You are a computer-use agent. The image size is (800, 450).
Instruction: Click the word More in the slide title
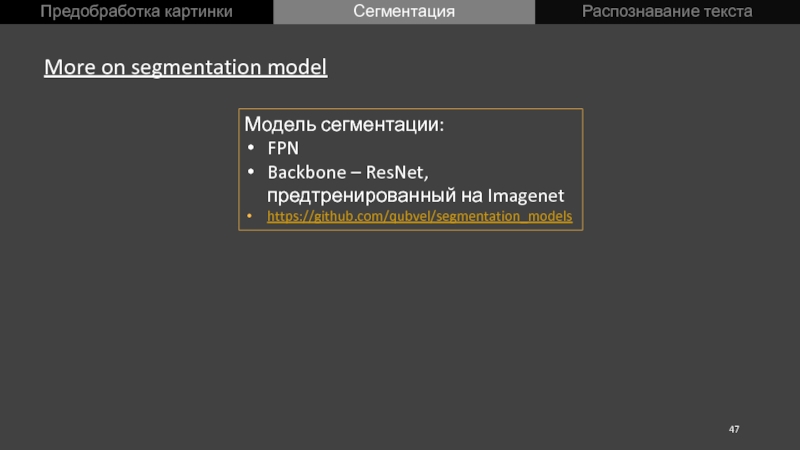pos(70,67)
